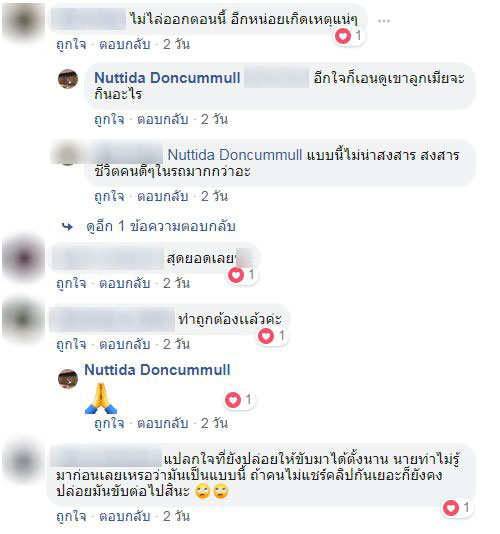Expand ดูอีก 1 ข้อความตอบกลับ to show more replies
The height and width of the screenshot is (534, 500).
(161, 226)
